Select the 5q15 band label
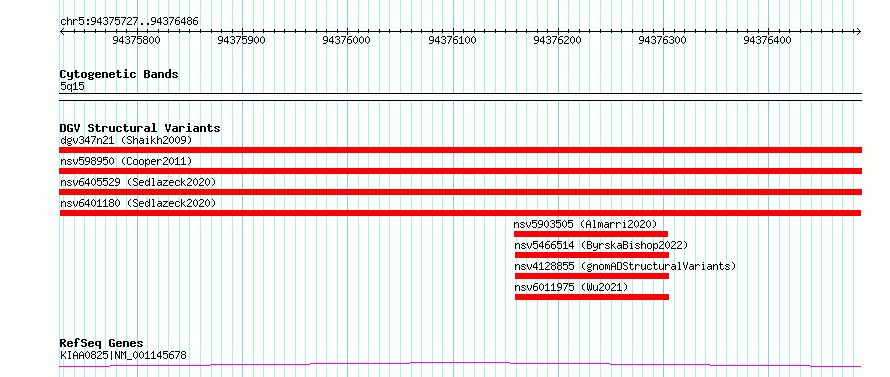Viewport: 890px width, 377px height. click(x=73, y=86)
